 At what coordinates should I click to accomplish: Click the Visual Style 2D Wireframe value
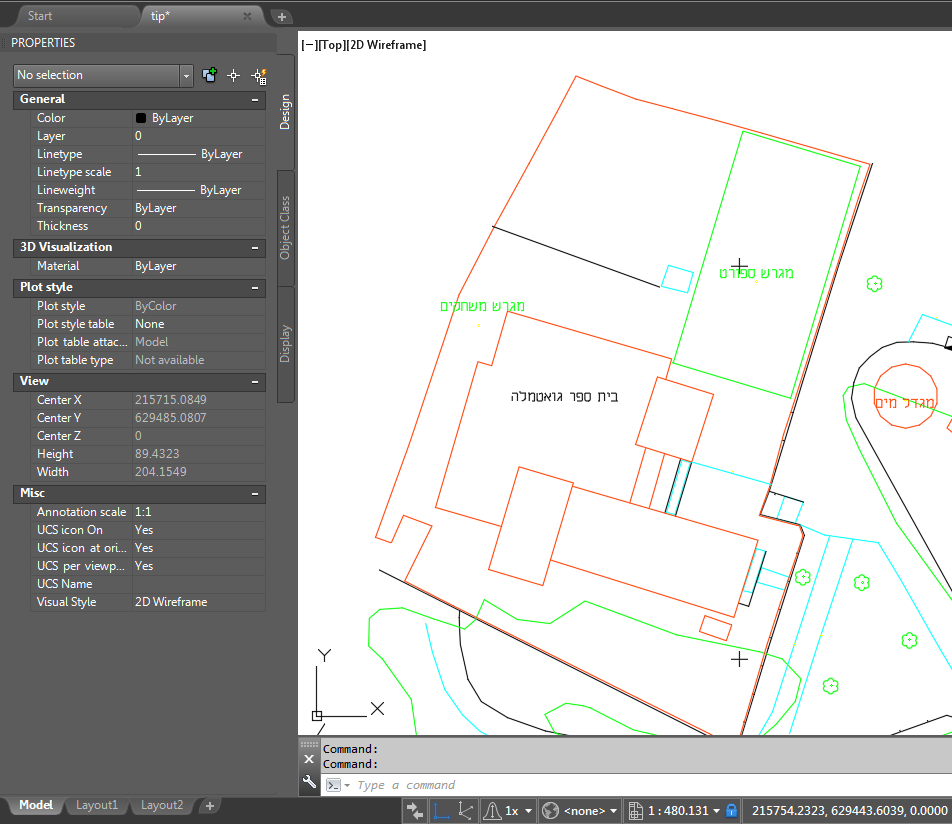(199, 602)
